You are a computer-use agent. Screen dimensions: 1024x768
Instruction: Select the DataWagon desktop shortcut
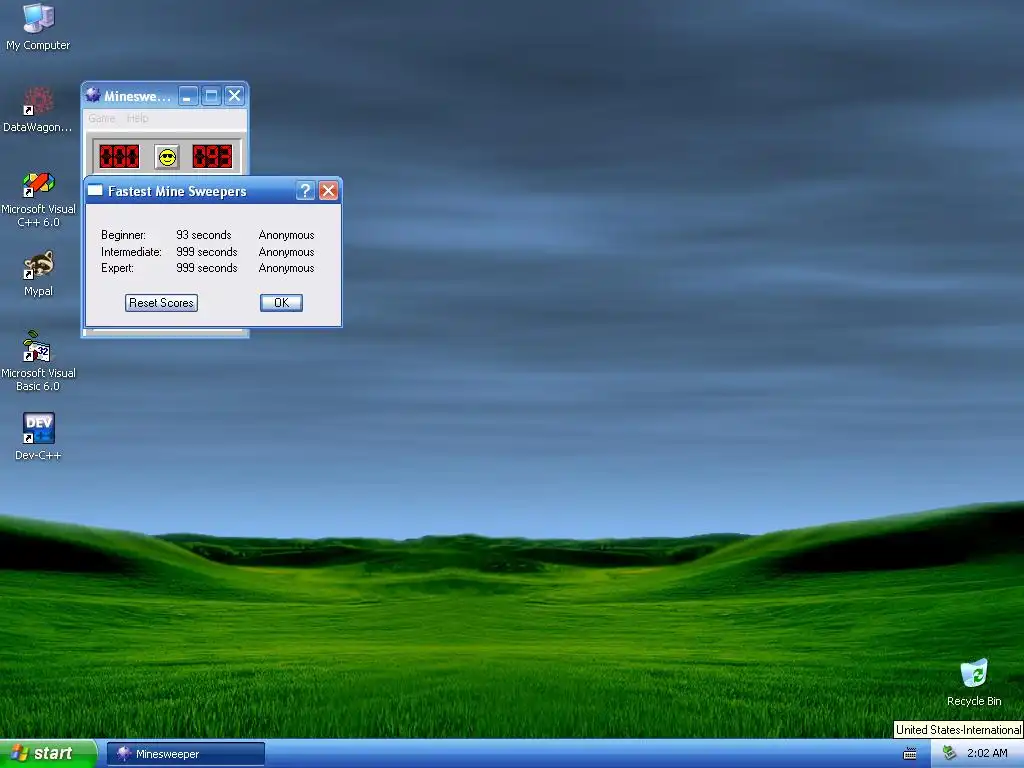pyautogui.click(x=38, y=109)
